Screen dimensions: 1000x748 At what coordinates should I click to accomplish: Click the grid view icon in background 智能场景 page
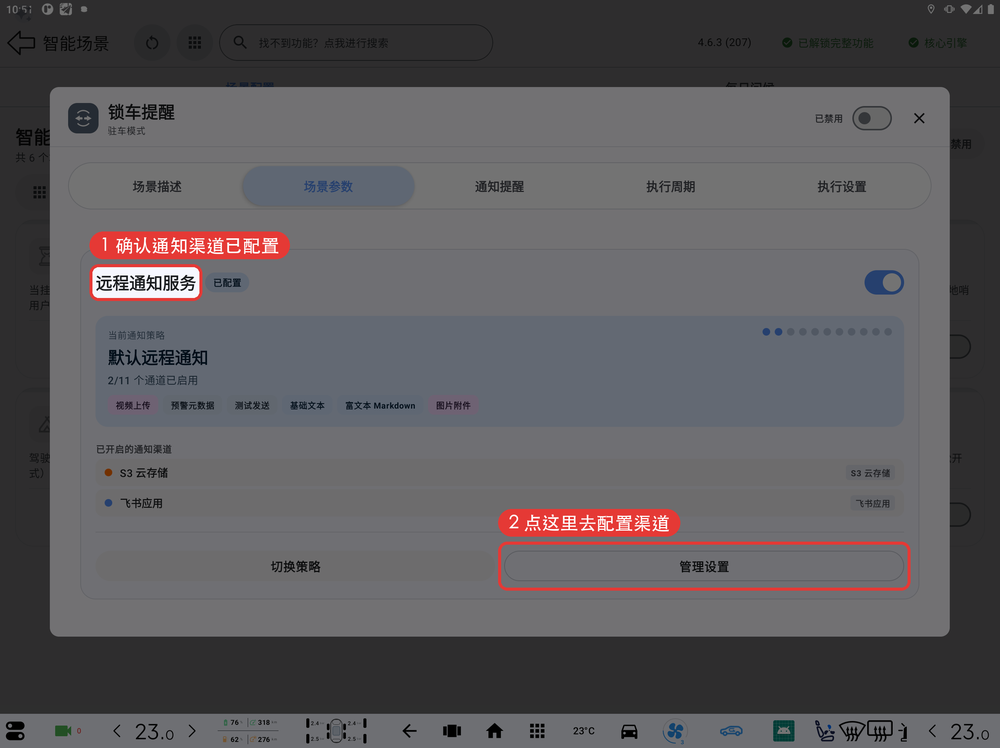click(40, 192)
